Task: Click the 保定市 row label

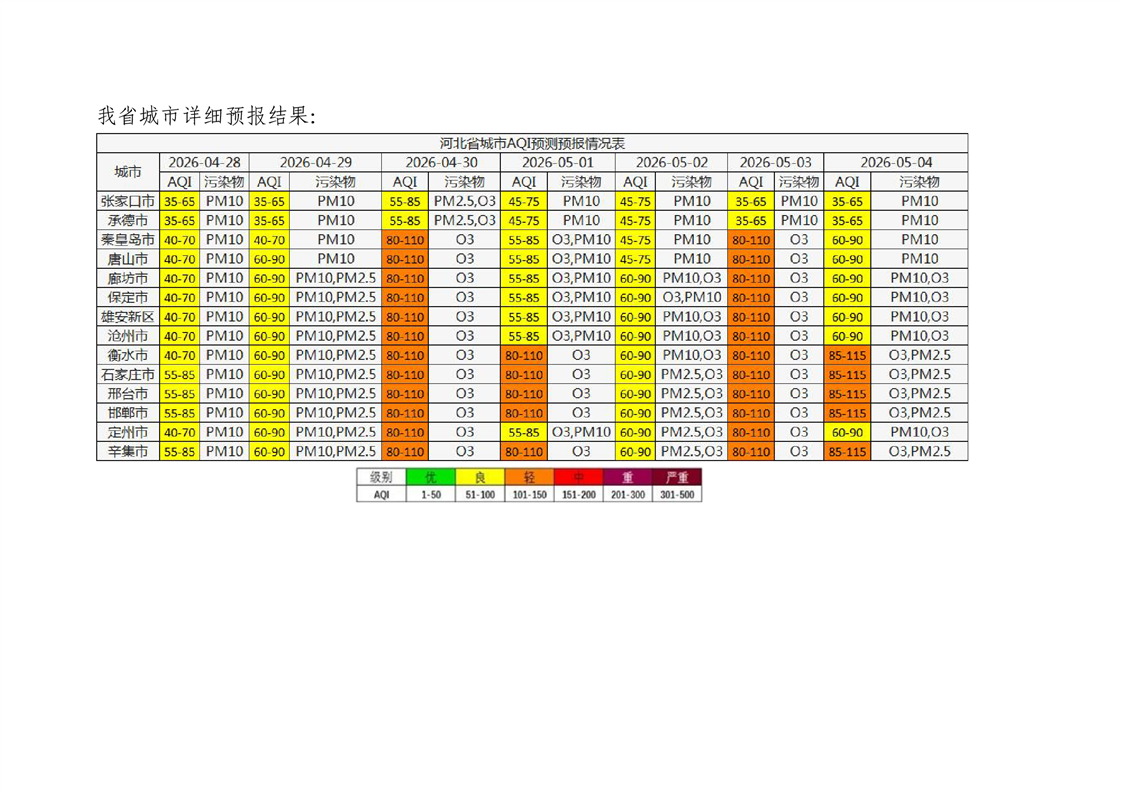Action: 128,297
